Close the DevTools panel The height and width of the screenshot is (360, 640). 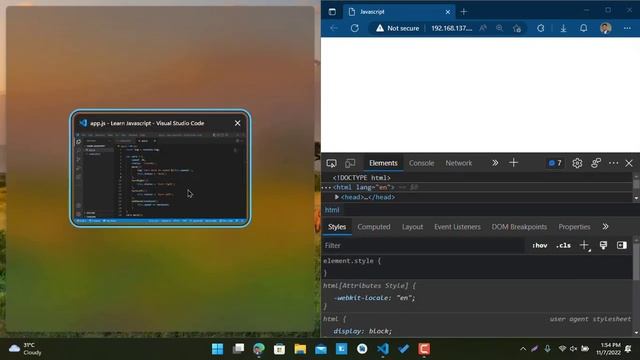[x=629, y=163]
